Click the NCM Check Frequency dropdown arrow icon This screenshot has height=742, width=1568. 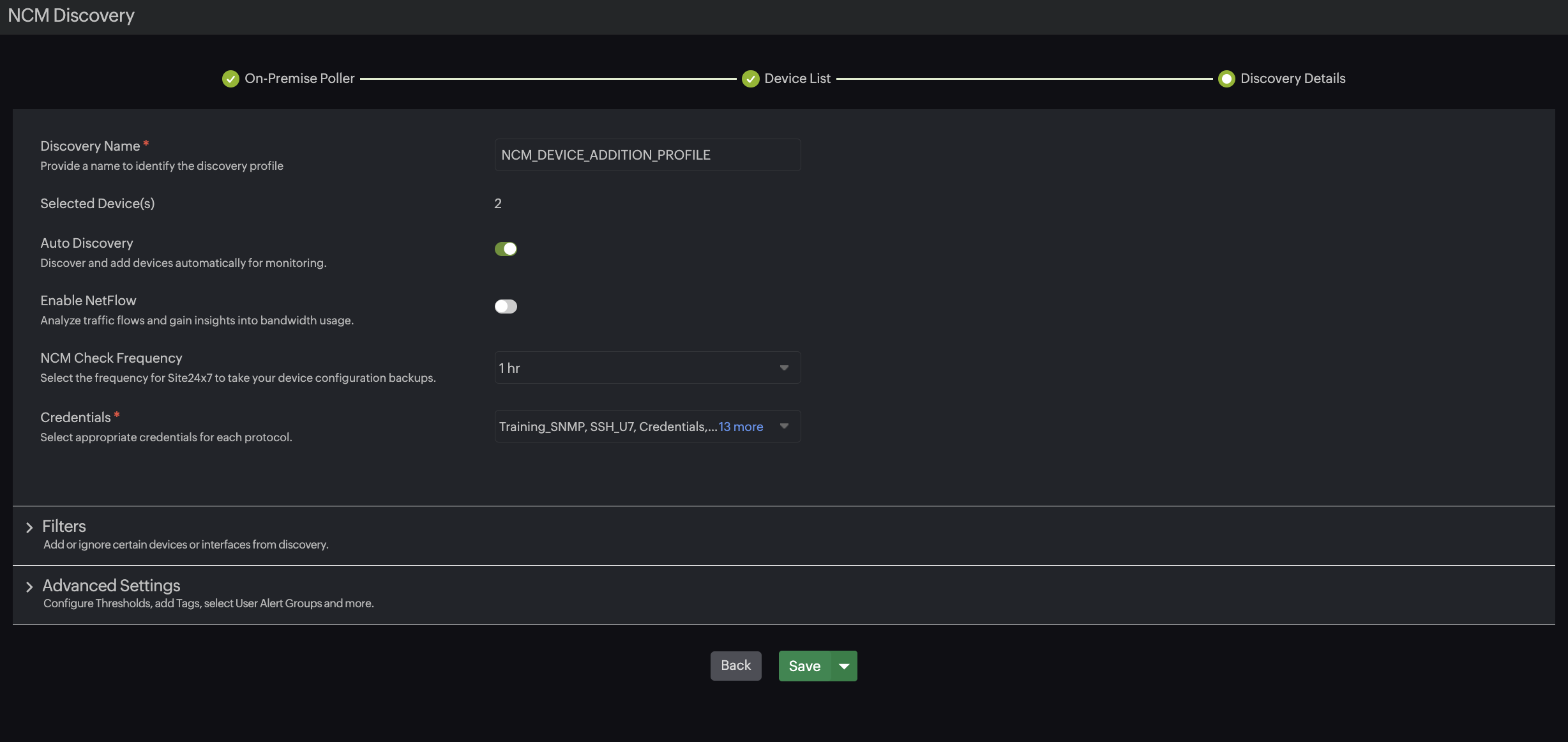[784, 367]
